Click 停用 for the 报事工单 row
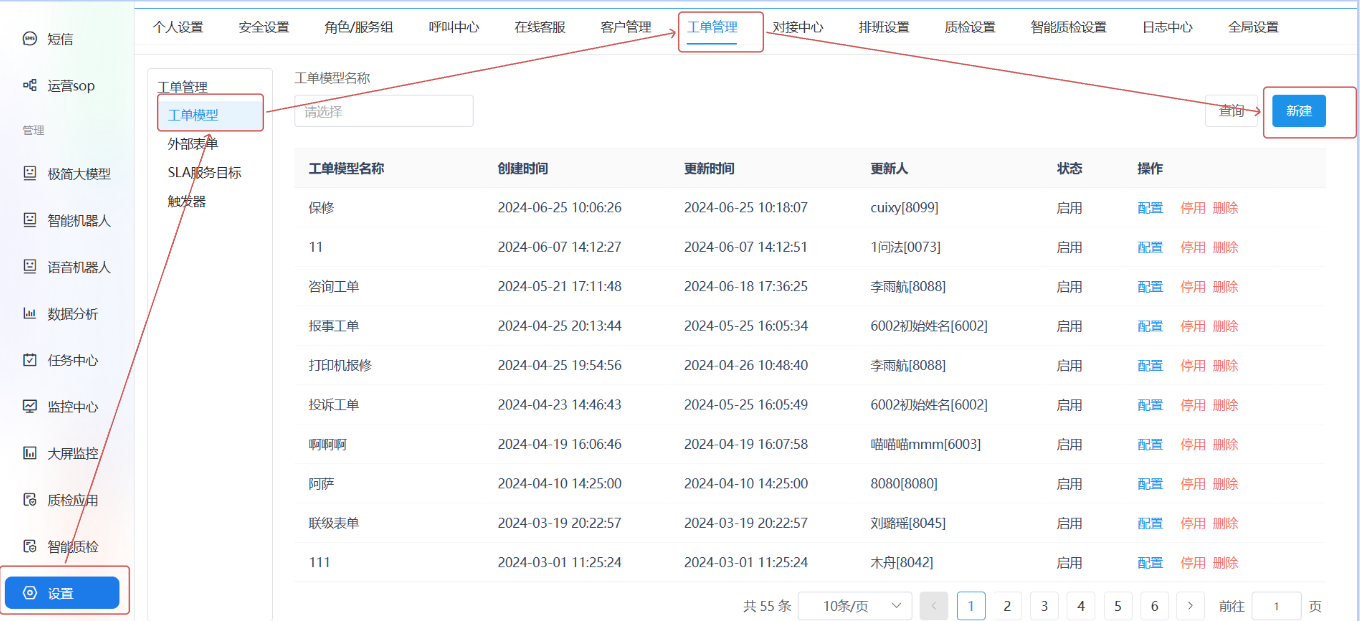1360x621 pixels. pos(1194,326)
